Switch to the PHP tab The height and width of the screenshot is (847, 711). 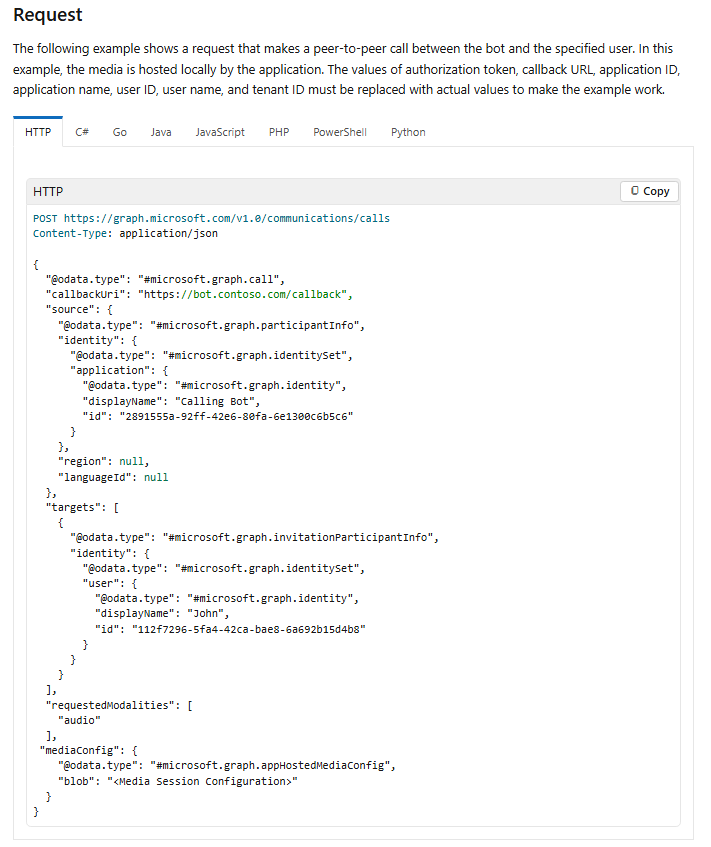pyautogui.click(x=279, y=132)
